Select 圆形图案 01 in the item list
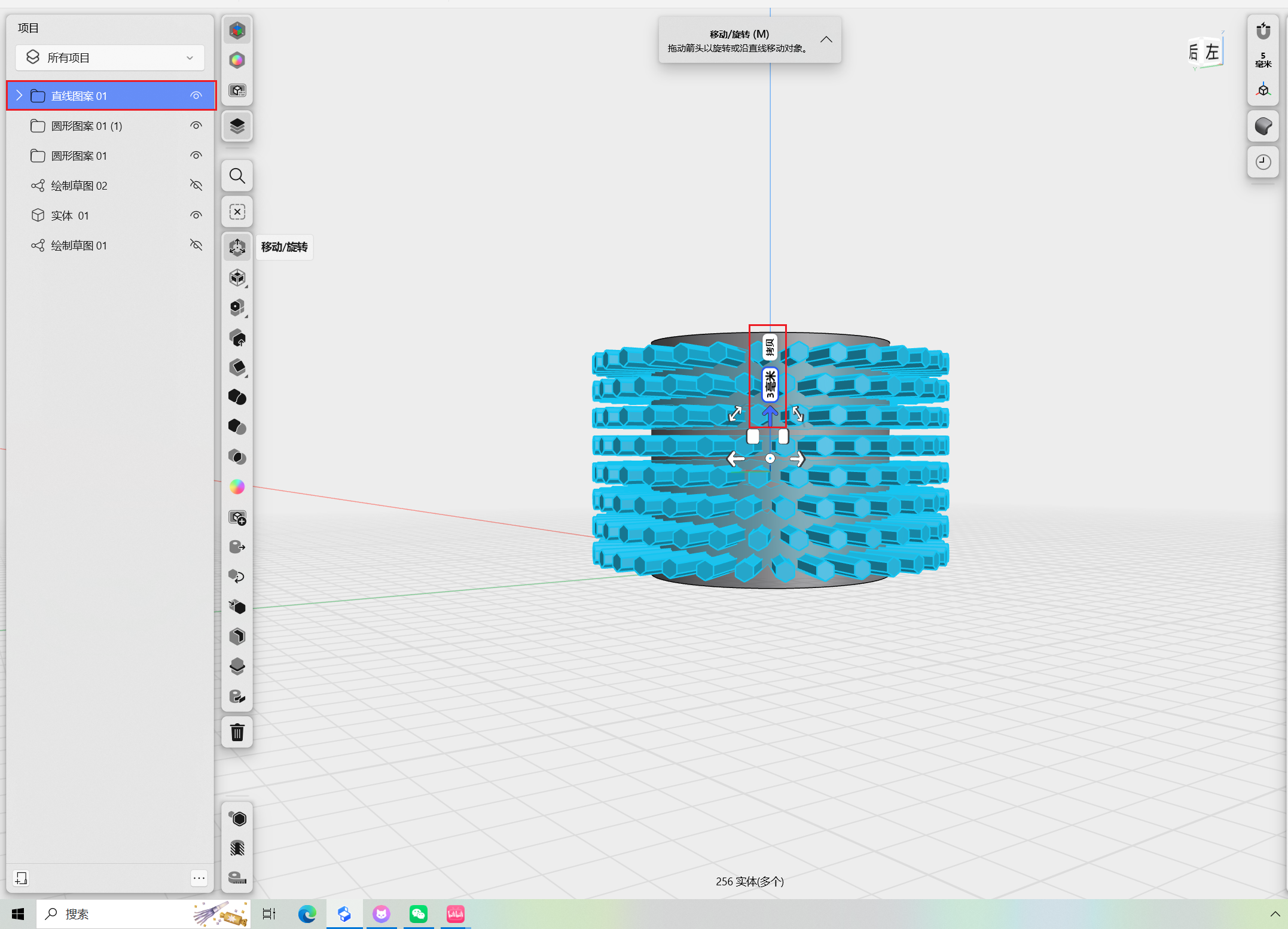The height and width of the screenshot is (929, 1288). pos(79,156)
